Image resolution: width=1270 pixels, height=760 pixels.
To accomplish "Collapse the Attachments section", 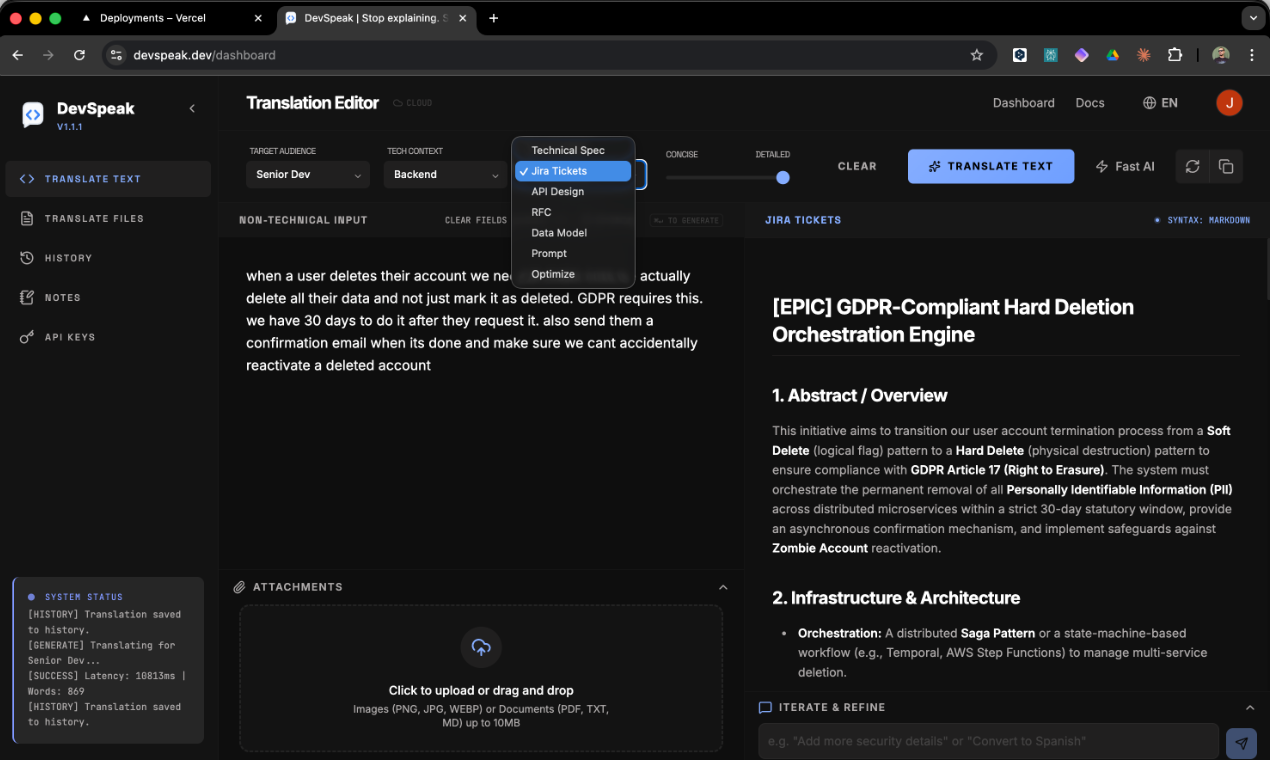I will coord(723,587).
